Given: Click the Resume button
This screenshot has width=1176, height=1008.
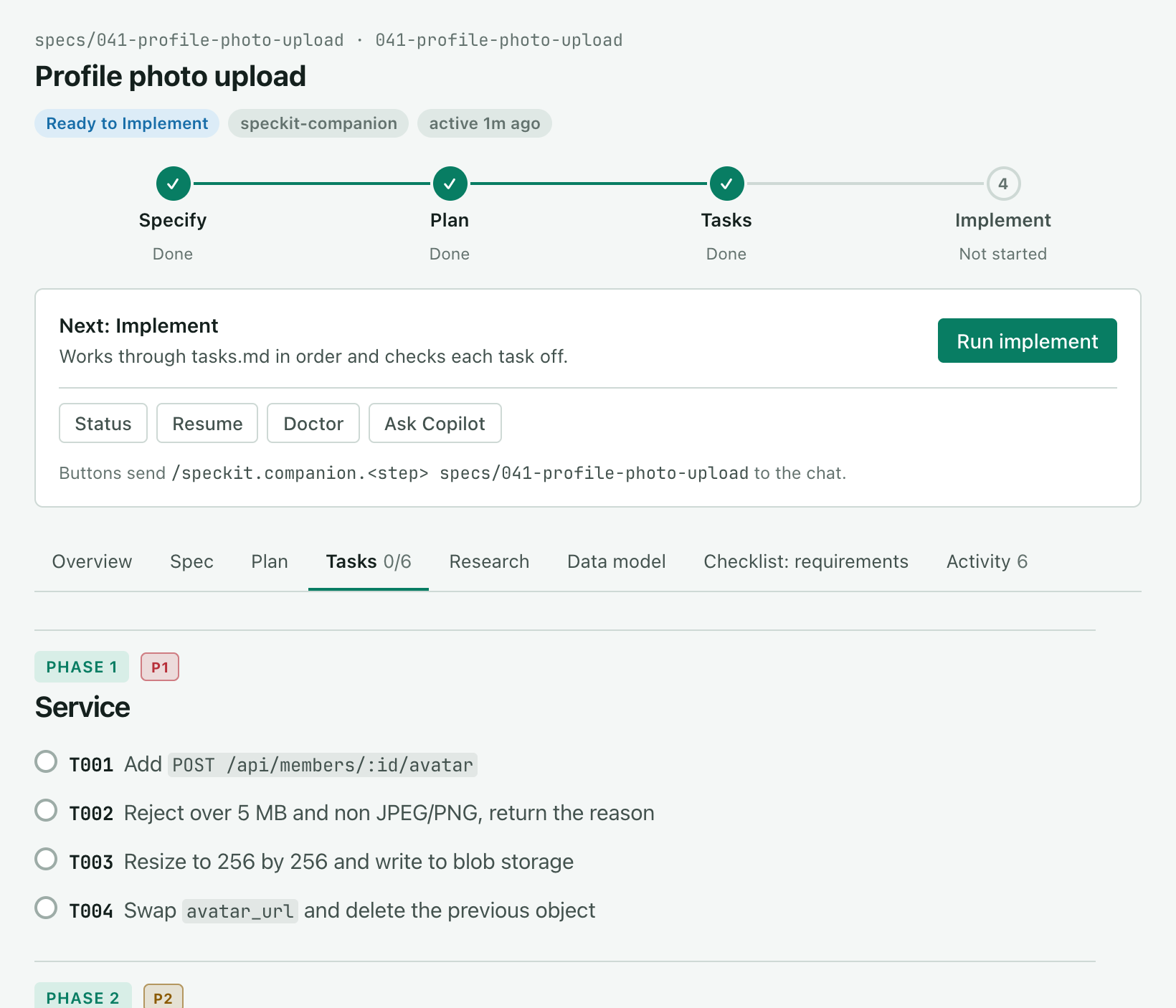Looking at the screenshot, I should click(x=207, y=423).
